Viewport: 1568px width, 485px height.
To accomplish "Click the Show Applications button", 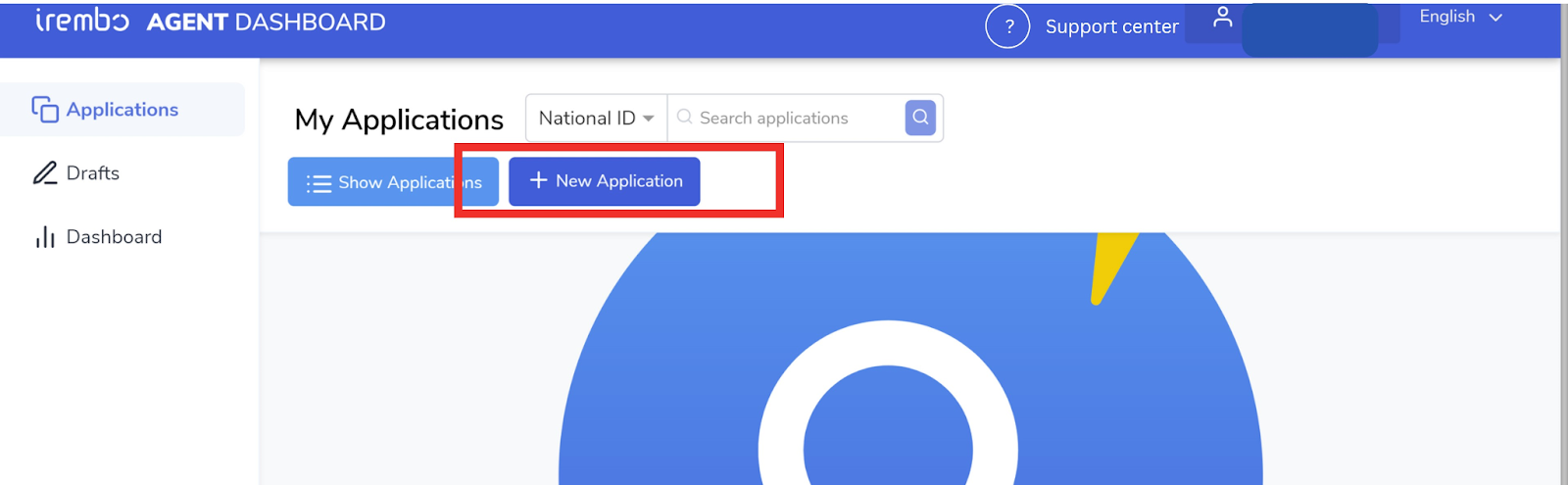I will click(x=393, y=182).
